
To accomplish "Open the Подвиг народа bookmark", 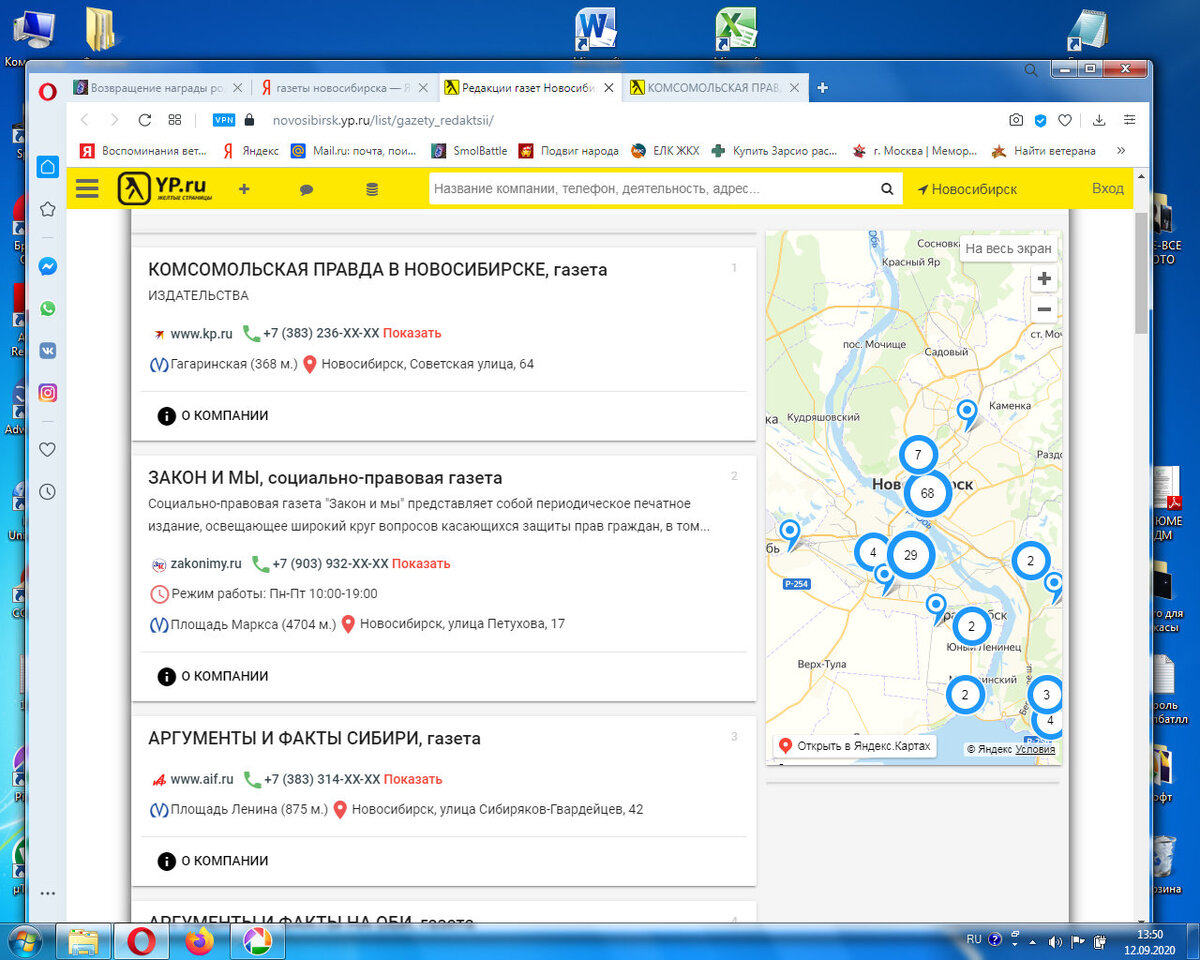I will click(x=568, y=151).
